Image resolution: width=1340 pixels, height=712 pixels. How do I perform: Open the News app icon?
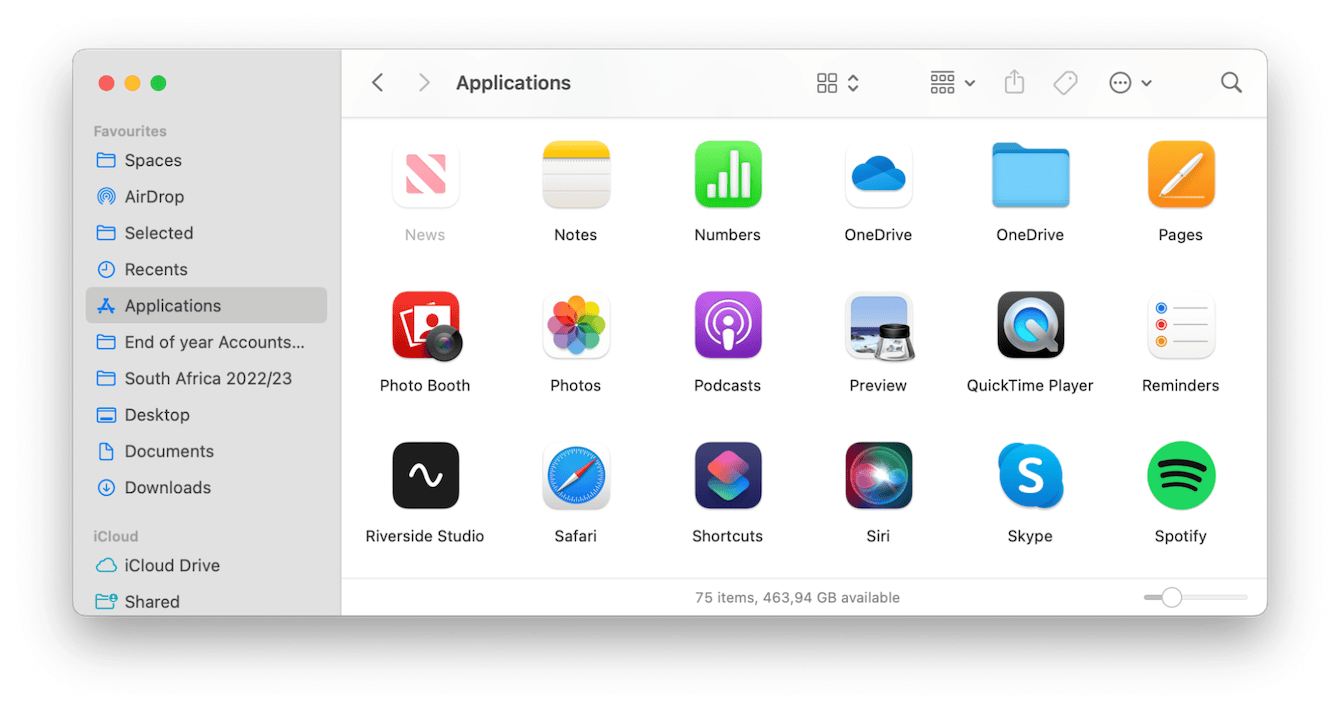tap(425, 175)
